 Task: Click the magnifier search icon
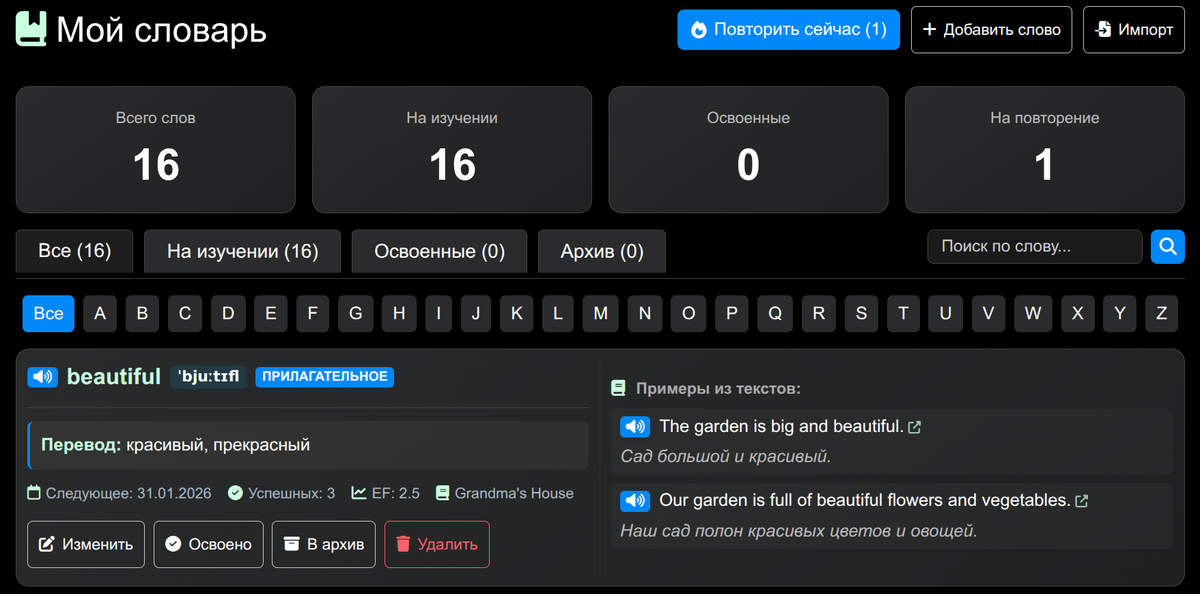tap(1167, 246)
